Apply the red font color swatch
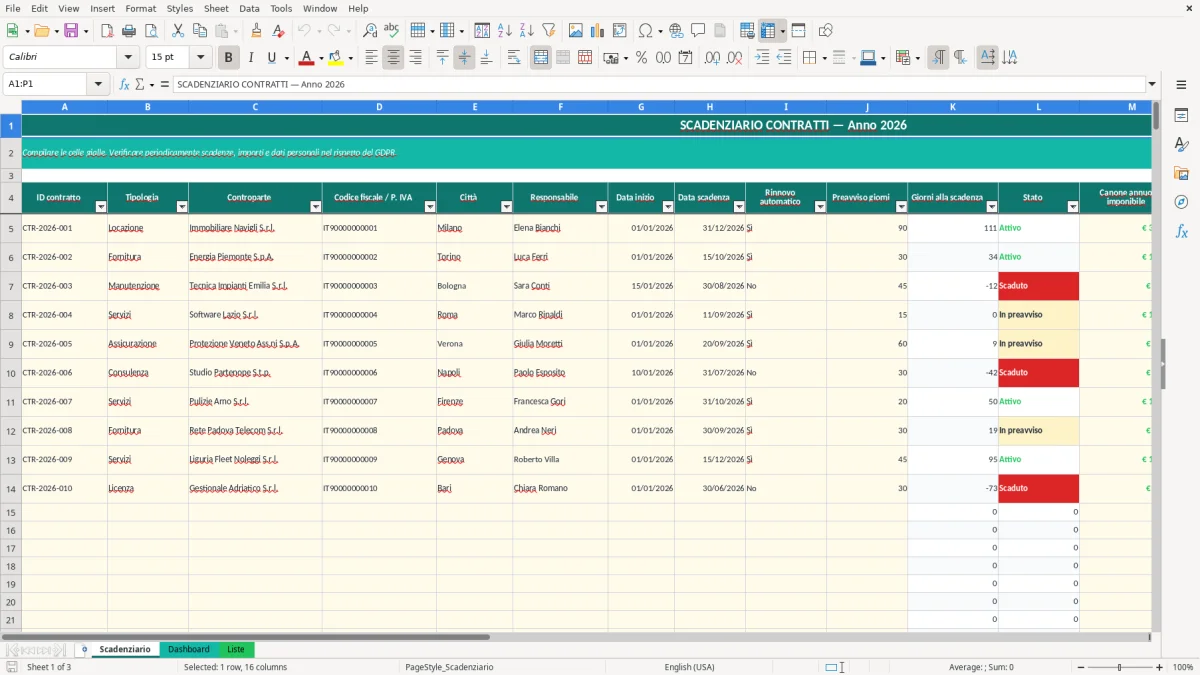Image resolution: width=1200 pixels, height=675 pixels. (x=307, y=58)
